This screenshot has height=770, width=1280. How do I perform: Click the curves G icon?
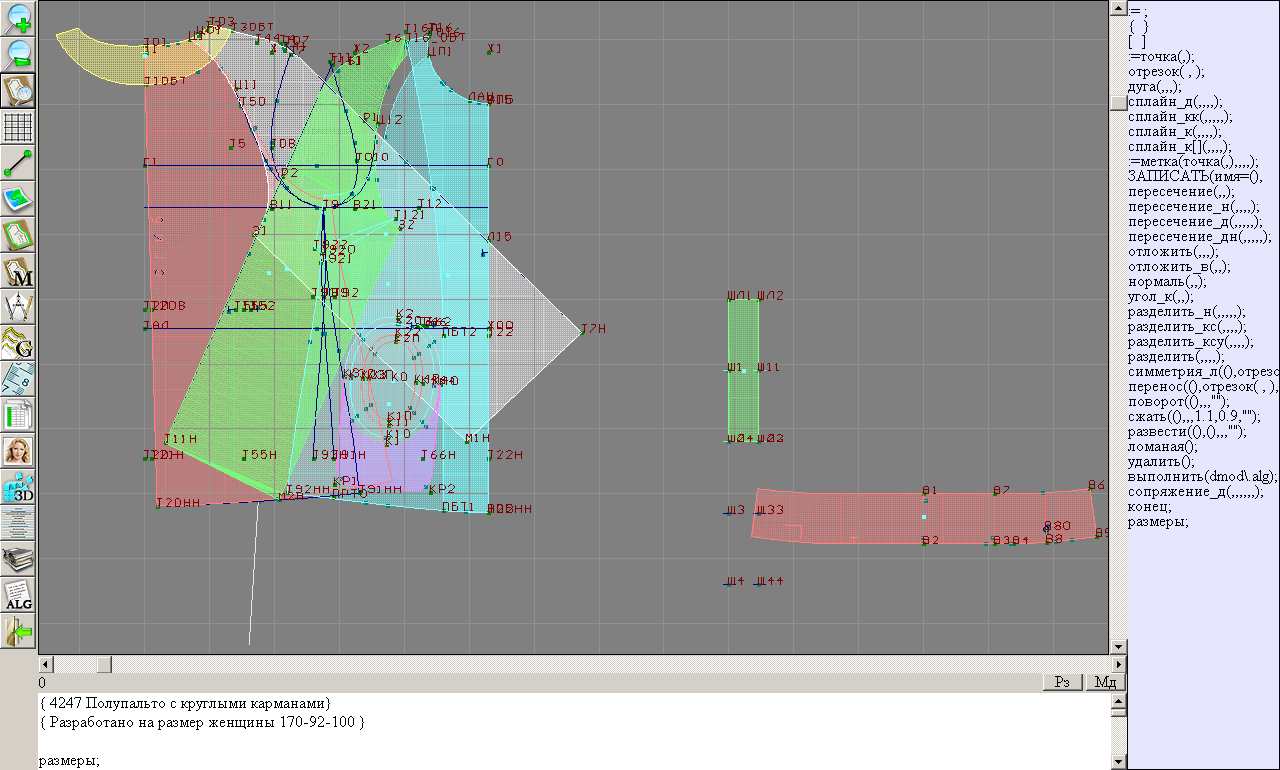tap(19, 343)
